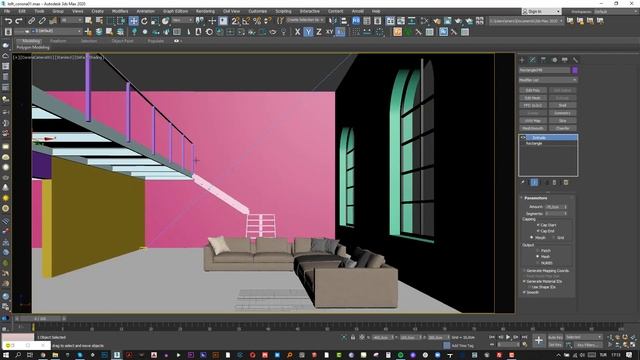Screen dimensions: 640x360
Task: Open the Hierarchy command panel tab
Action: [x=543, y=60]
